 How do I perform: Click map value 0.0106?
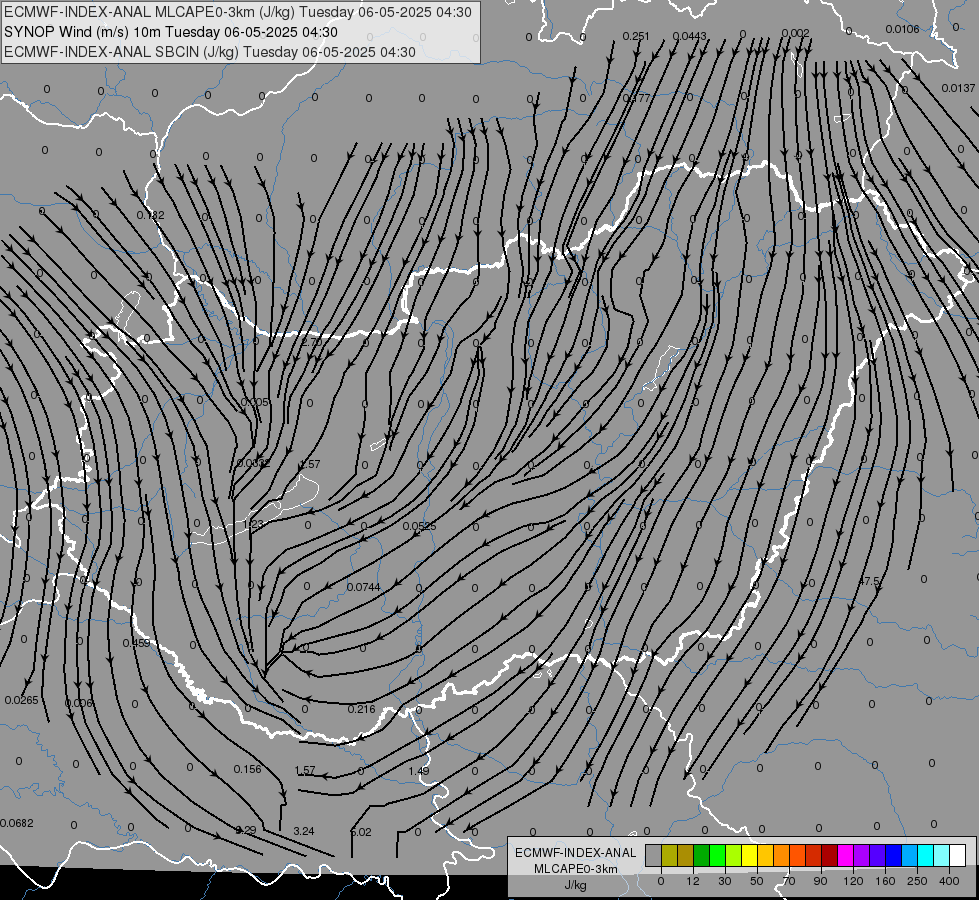point(902,29)
